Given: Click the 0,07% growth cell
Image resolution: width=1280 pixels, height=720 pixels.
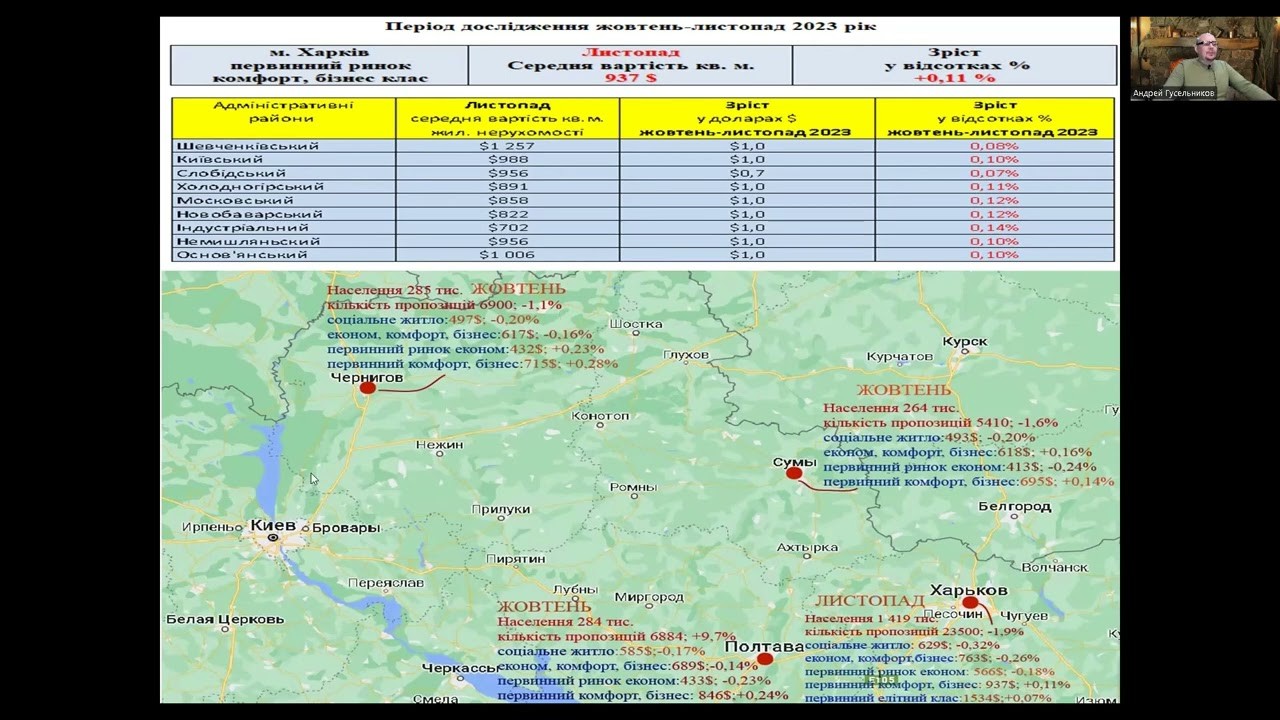Looking at the screenshot, I should 994,173.
